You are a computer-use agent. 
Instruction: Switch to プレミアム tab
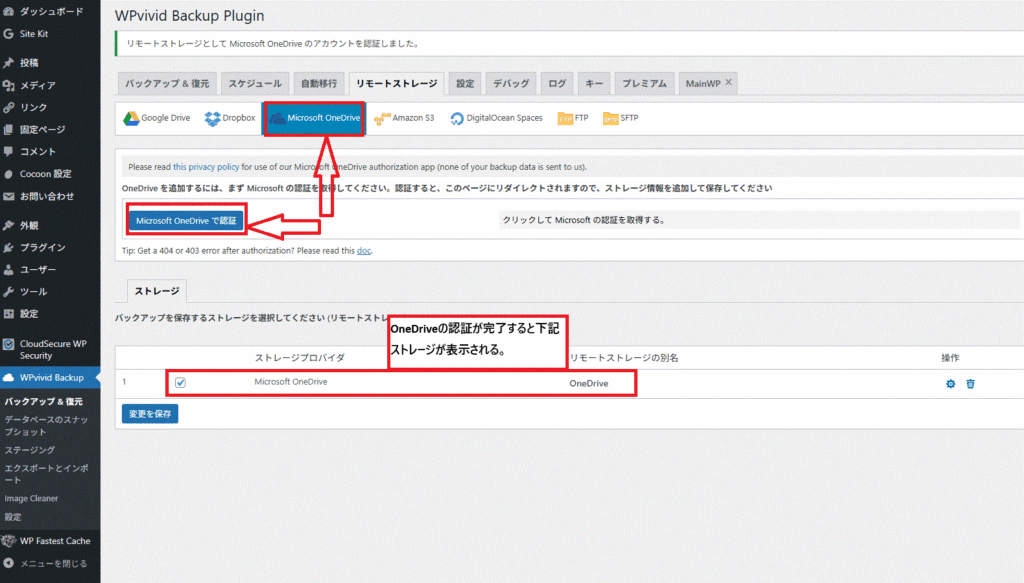tap(644, 84)
